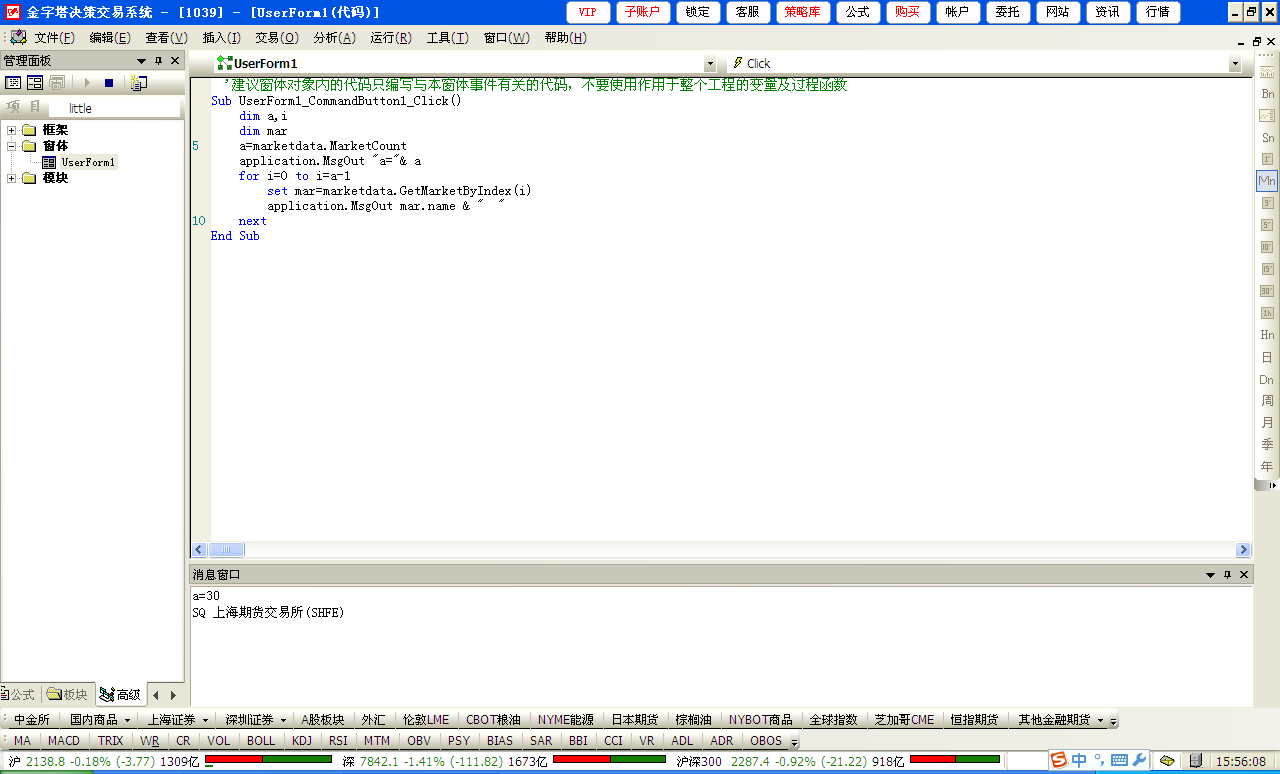Screen dimensions: 1280x774
Task: Click the view code icon in management panel
Action: pyautogui.click(x=14, y=83)
